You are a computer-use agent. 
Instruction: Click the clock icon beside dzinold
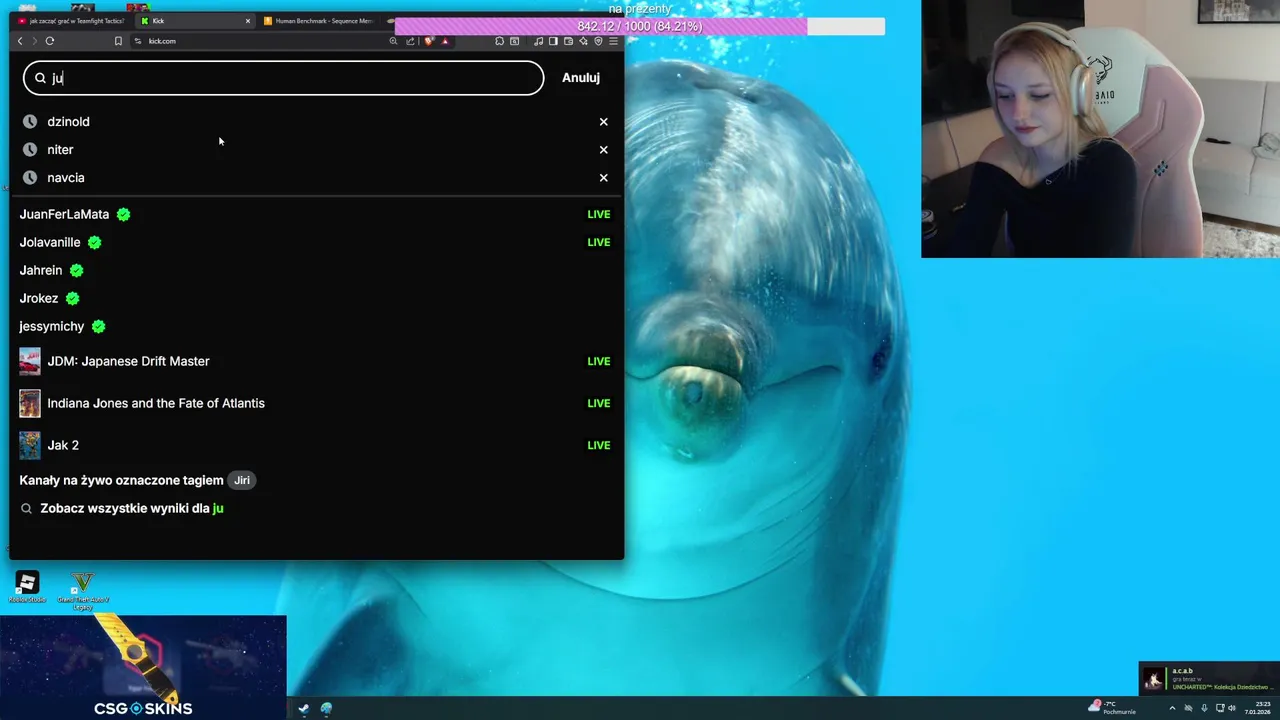[x=30, y=122]
